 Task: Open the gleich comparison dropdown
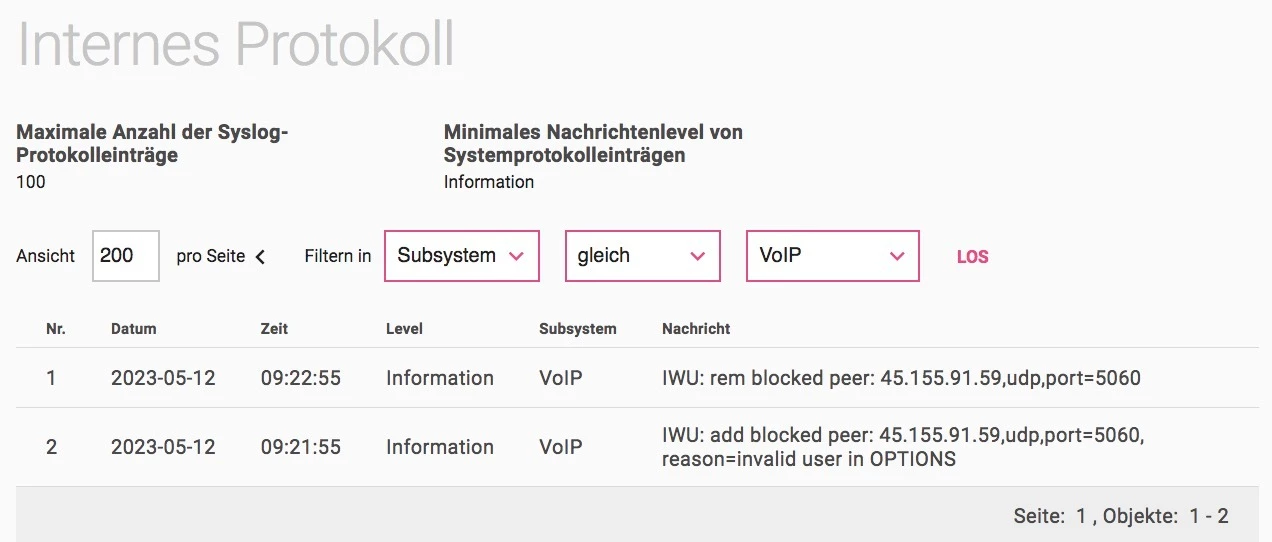coord(642,256)
